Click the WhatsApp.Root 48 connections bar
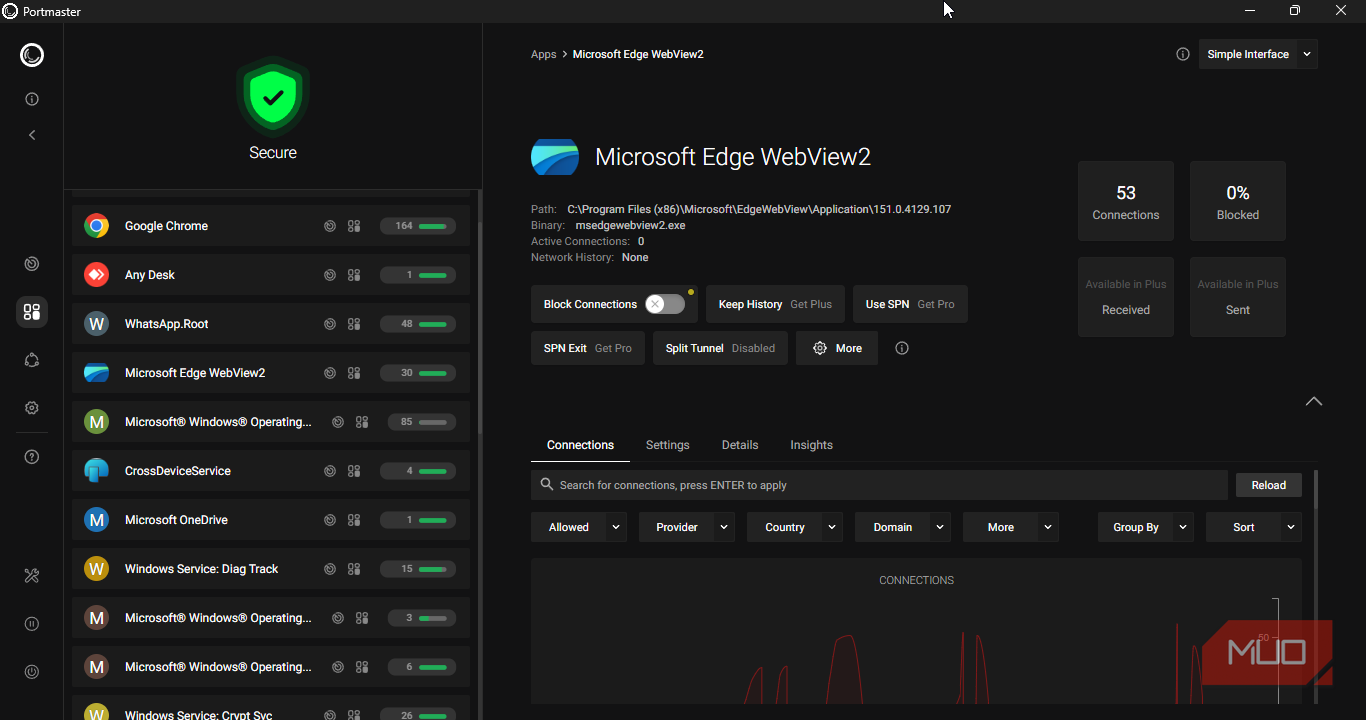 pos(418,324)
